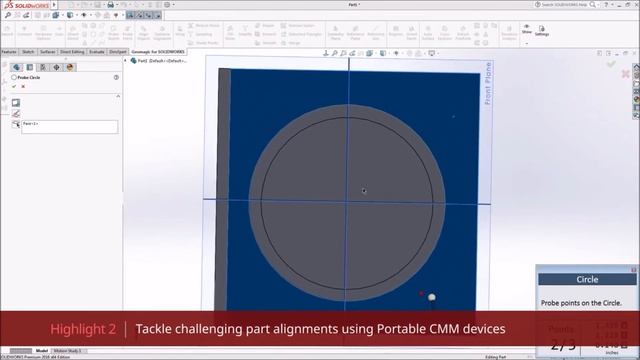
Task: Collapse the Probe Circle options section chevron
Action: (118, 96)
